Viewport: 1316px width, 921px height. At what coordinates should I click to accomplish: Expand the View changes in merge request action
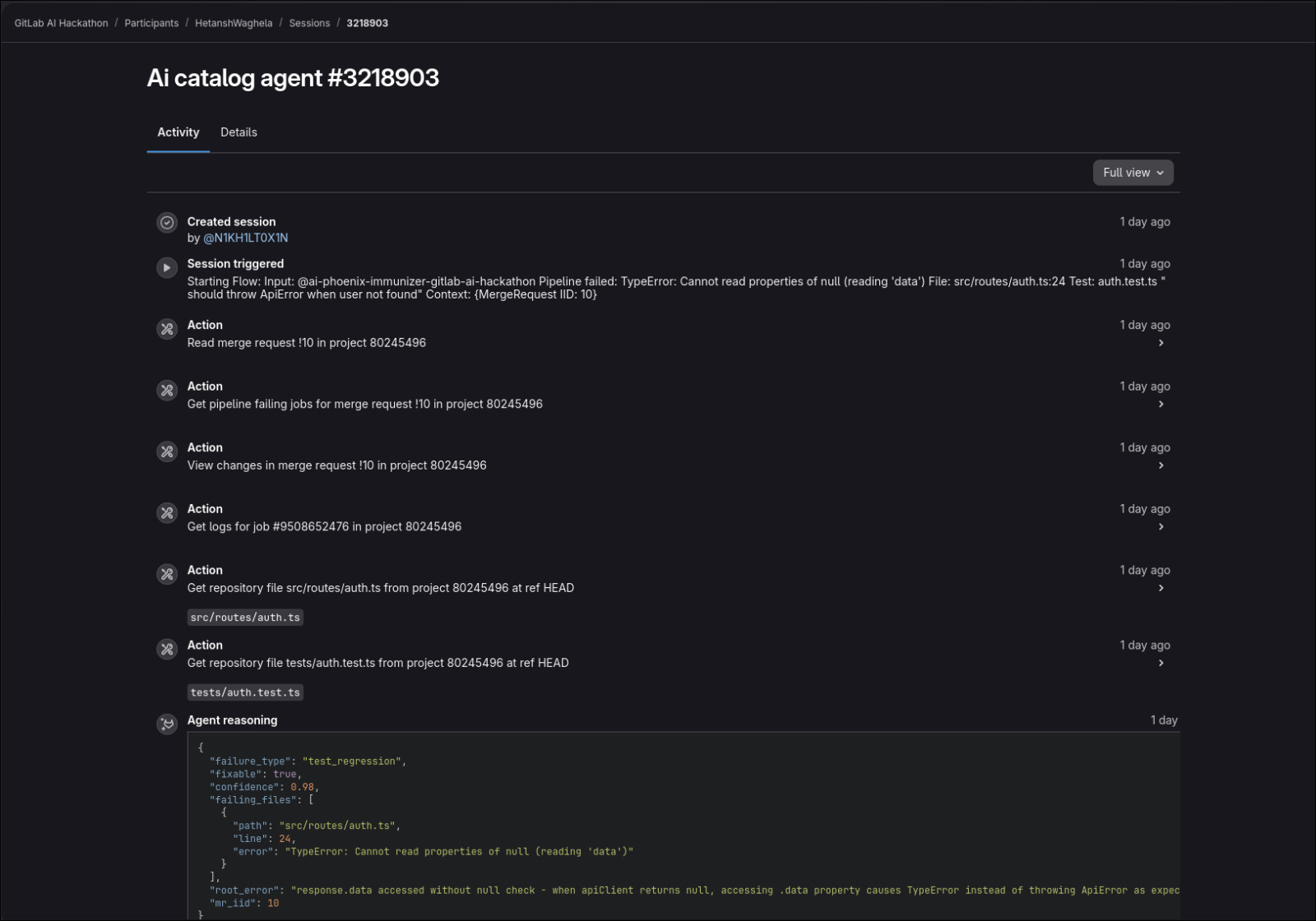point(1161,465)
